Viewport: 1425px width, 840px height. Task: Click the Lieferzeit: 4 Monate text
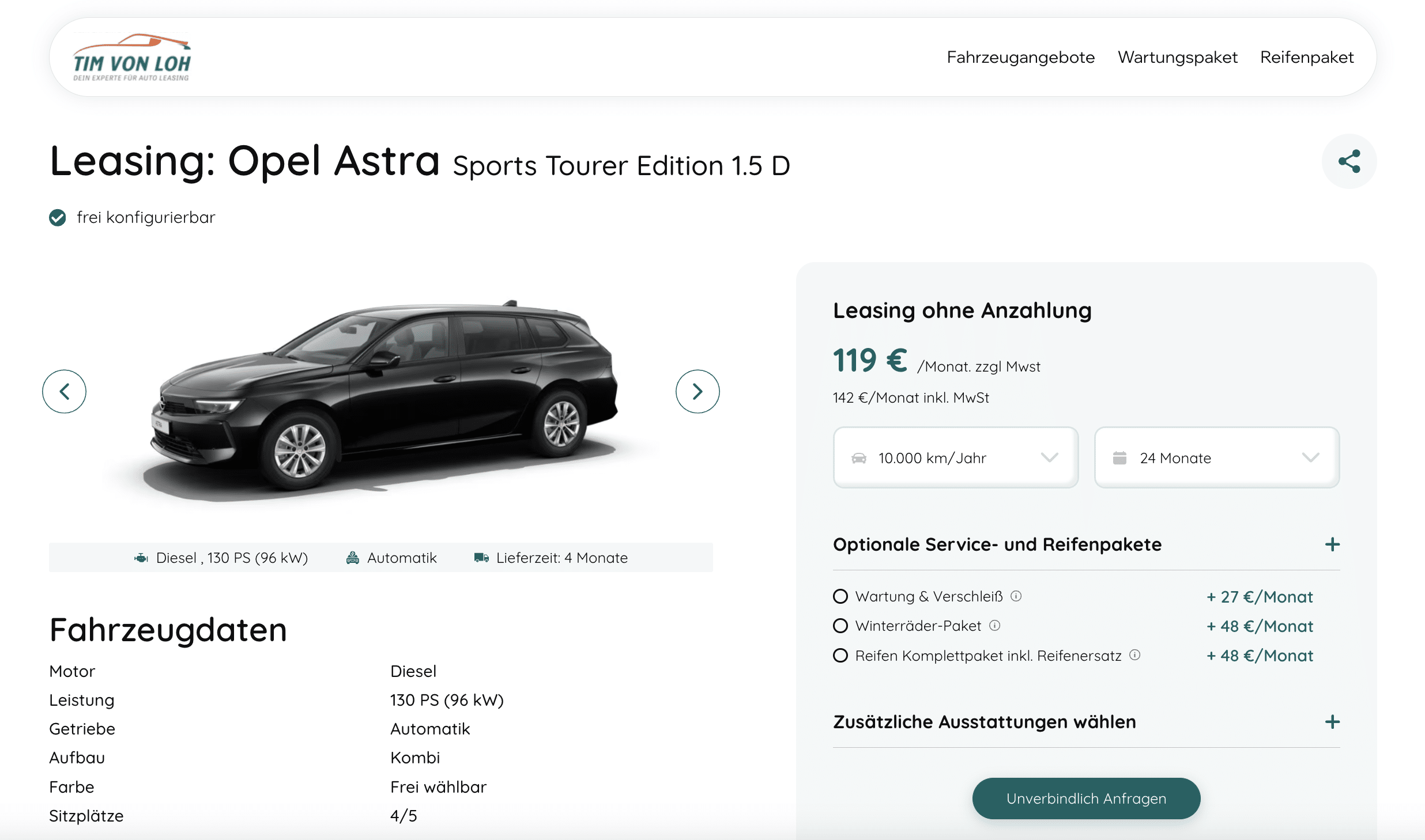561,558
